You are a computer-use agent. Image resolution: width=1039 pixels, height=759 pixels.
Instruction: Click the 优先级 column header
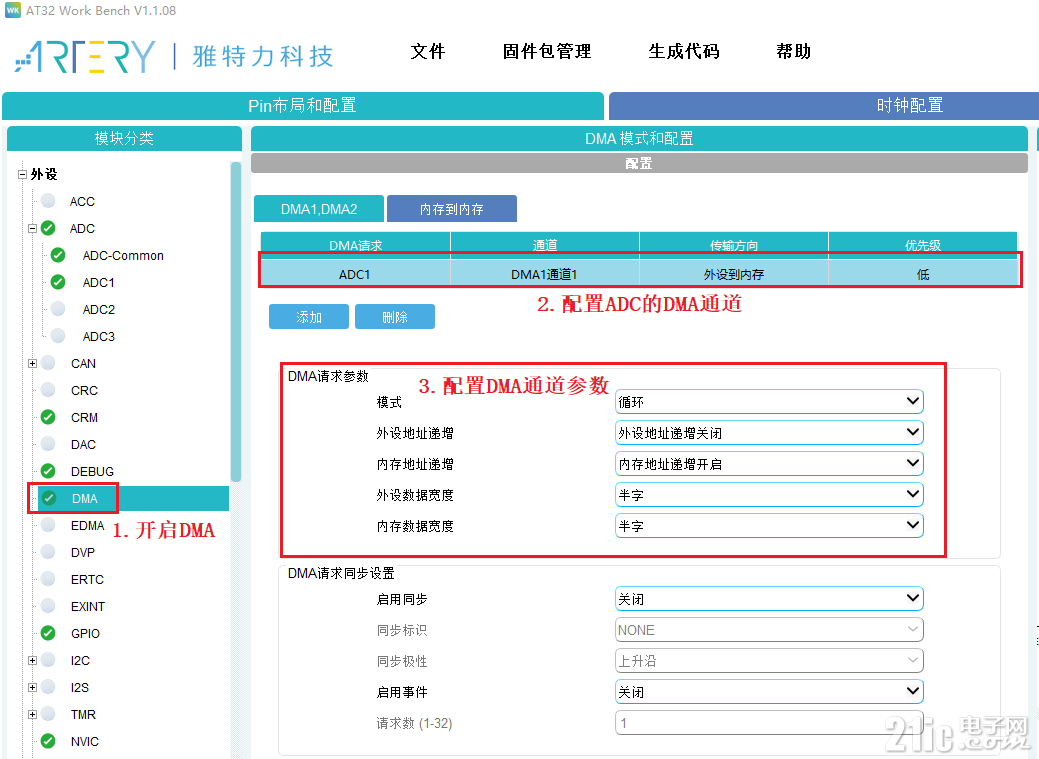[922, 245]
